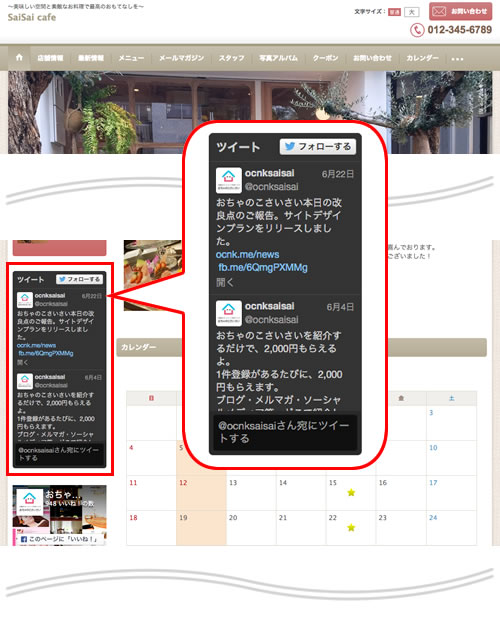Click the pink お問い合わせ envelope button
Viewport: 500px width, 632px height.
(460, 11)
